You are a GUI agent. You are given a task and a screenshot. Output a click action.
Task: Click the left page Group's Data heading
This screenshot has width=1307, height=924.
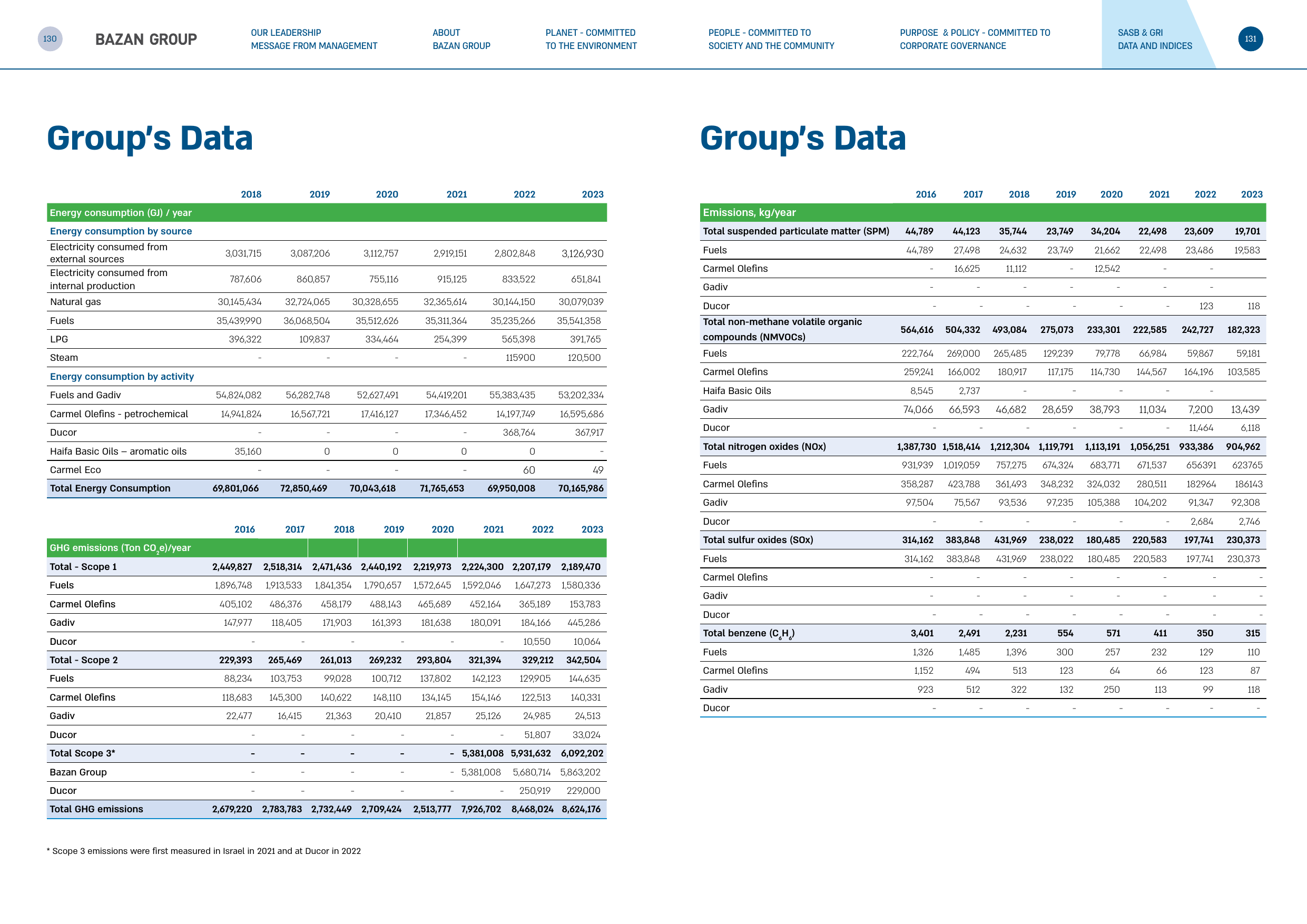click(150, 139)
